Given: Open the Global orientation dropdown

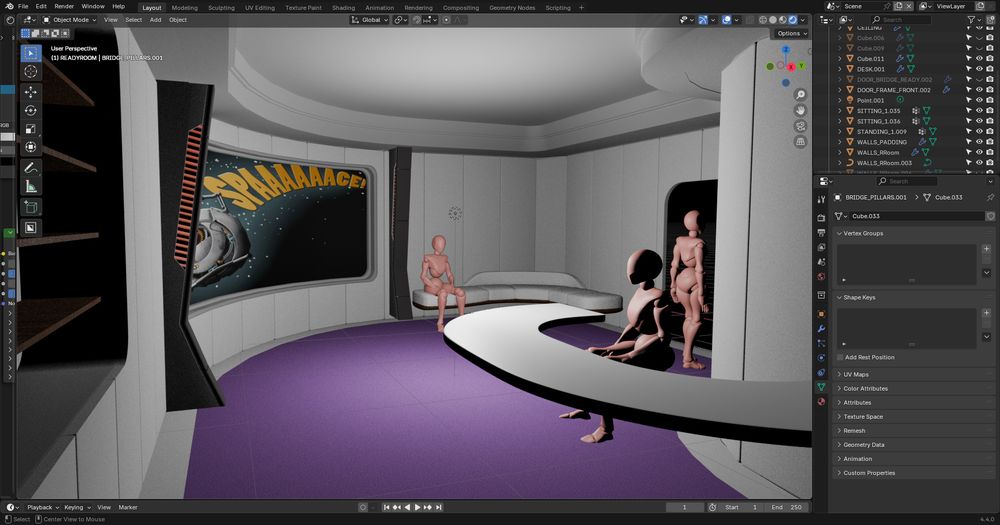Looking at the screenshot, I should tap(370, 20).
